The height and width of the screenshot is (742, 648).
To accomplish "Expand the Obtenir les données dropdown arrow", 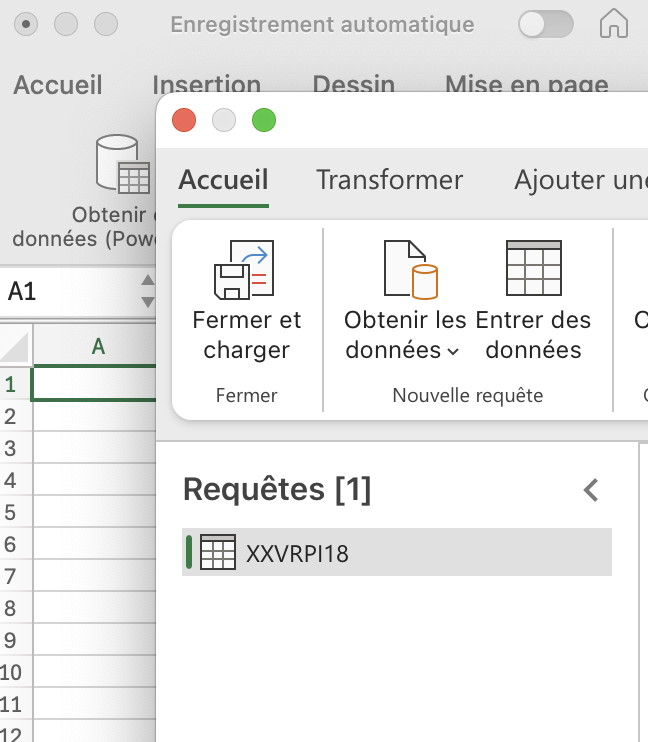I will click(x=453, y=351).
